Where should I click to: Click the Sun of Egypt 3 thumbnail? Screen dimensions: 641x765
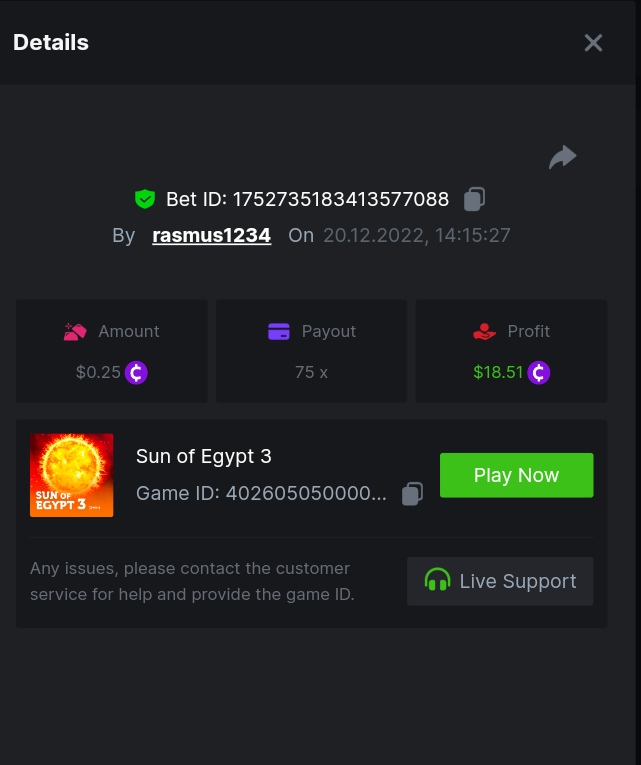71,475
